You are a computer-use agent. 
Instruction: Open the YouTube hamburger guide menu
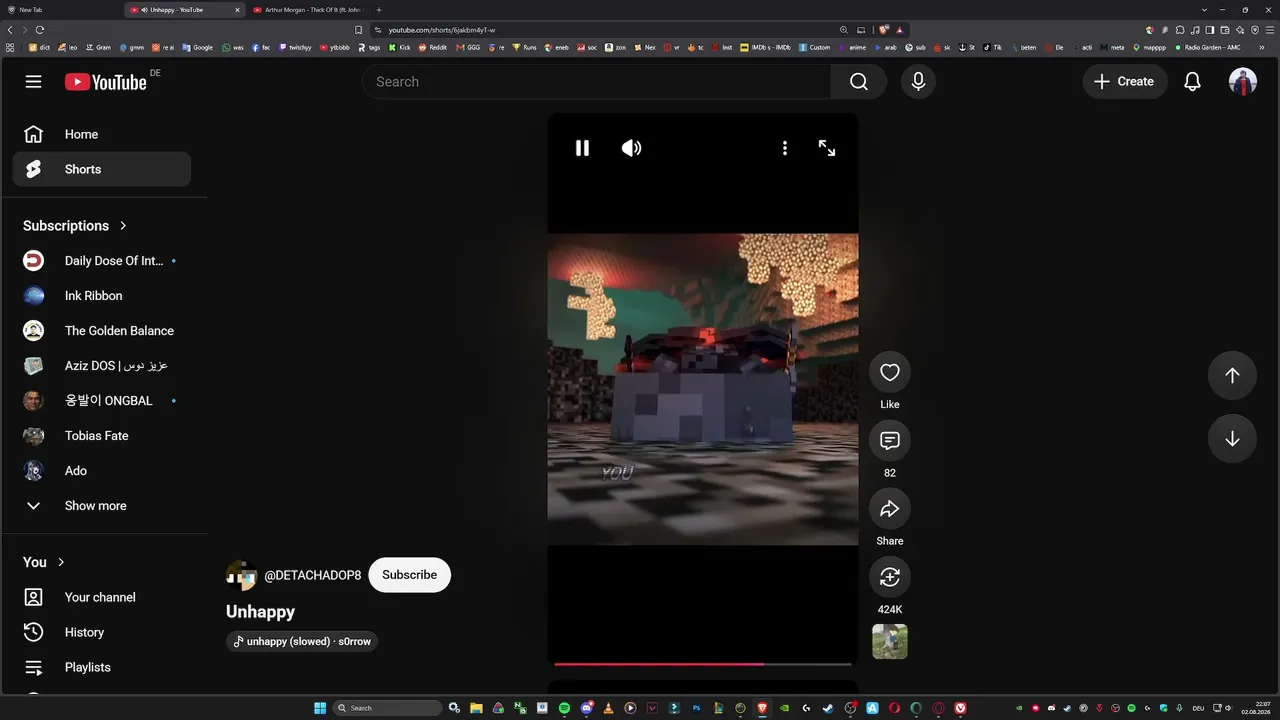33,81
